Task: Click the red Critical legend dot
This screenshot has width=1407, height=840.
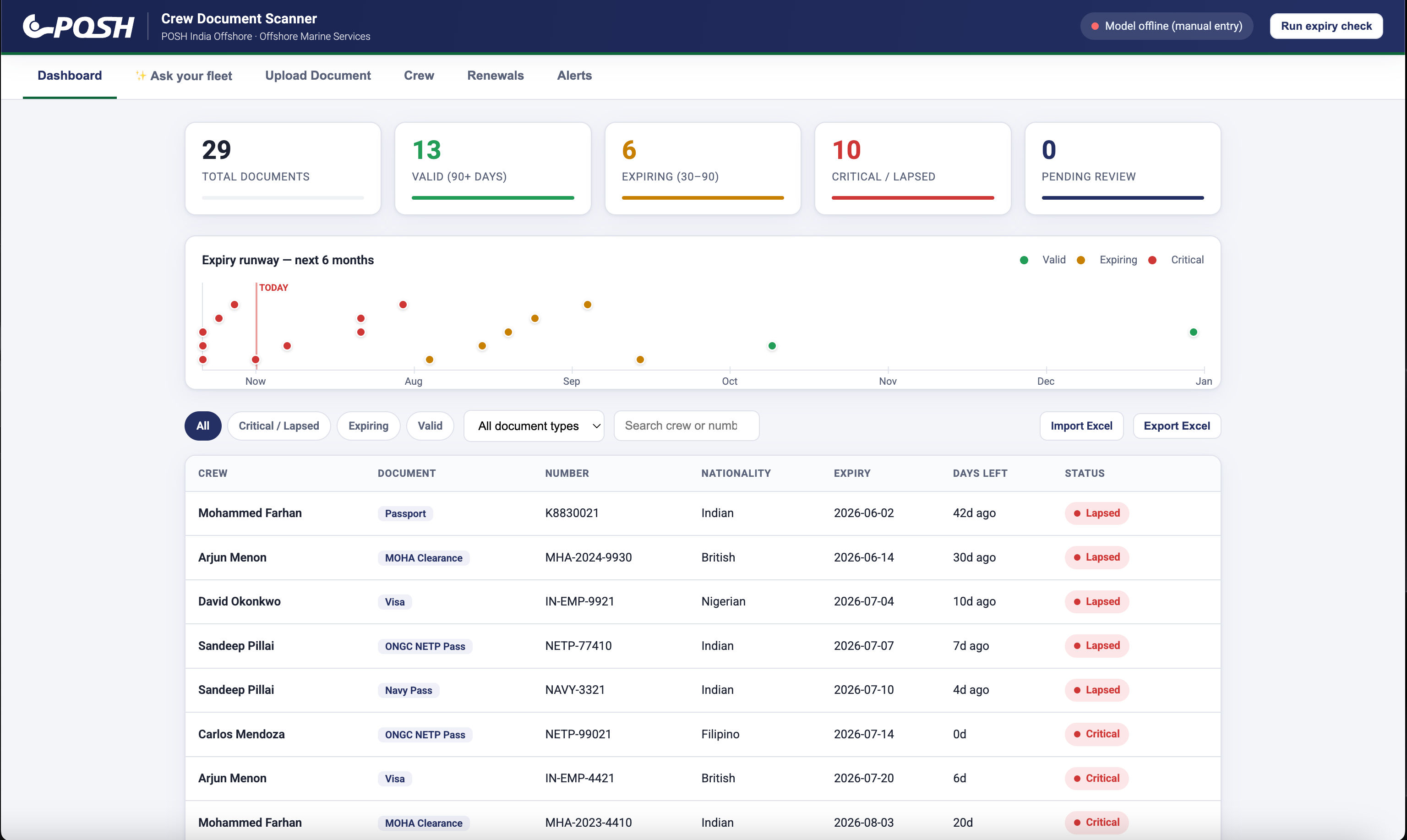Action: click(1152, 260)
